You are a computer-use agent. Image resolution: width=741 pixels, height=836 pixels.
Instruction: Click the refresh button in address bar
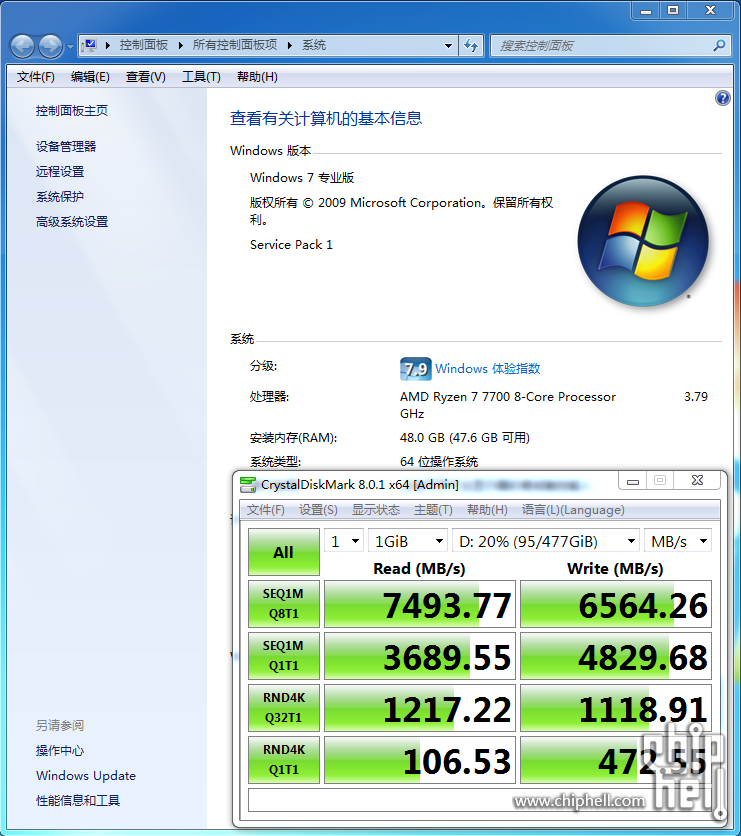point(471,46)
